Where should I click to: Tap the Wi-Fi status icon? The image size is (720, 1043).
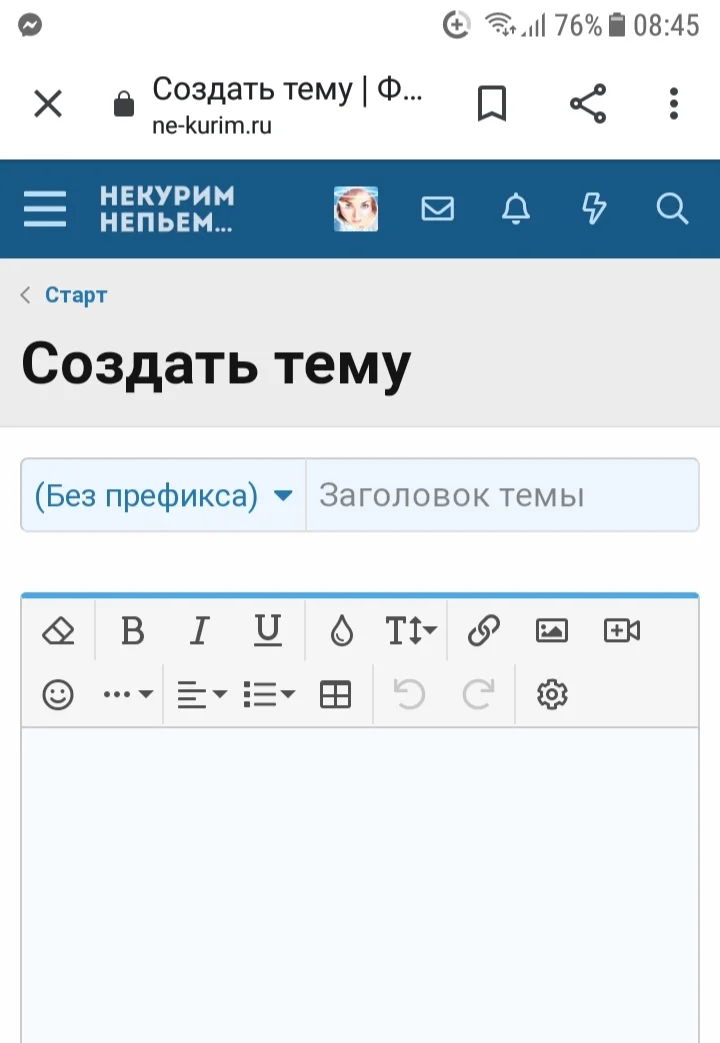pos(500,25)
